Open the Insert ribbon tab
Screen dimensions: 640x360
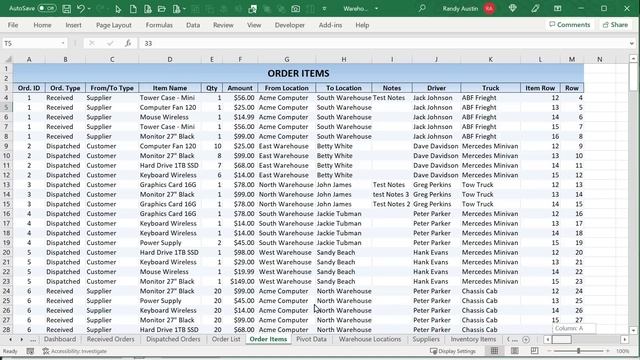[x=73, y=25]
